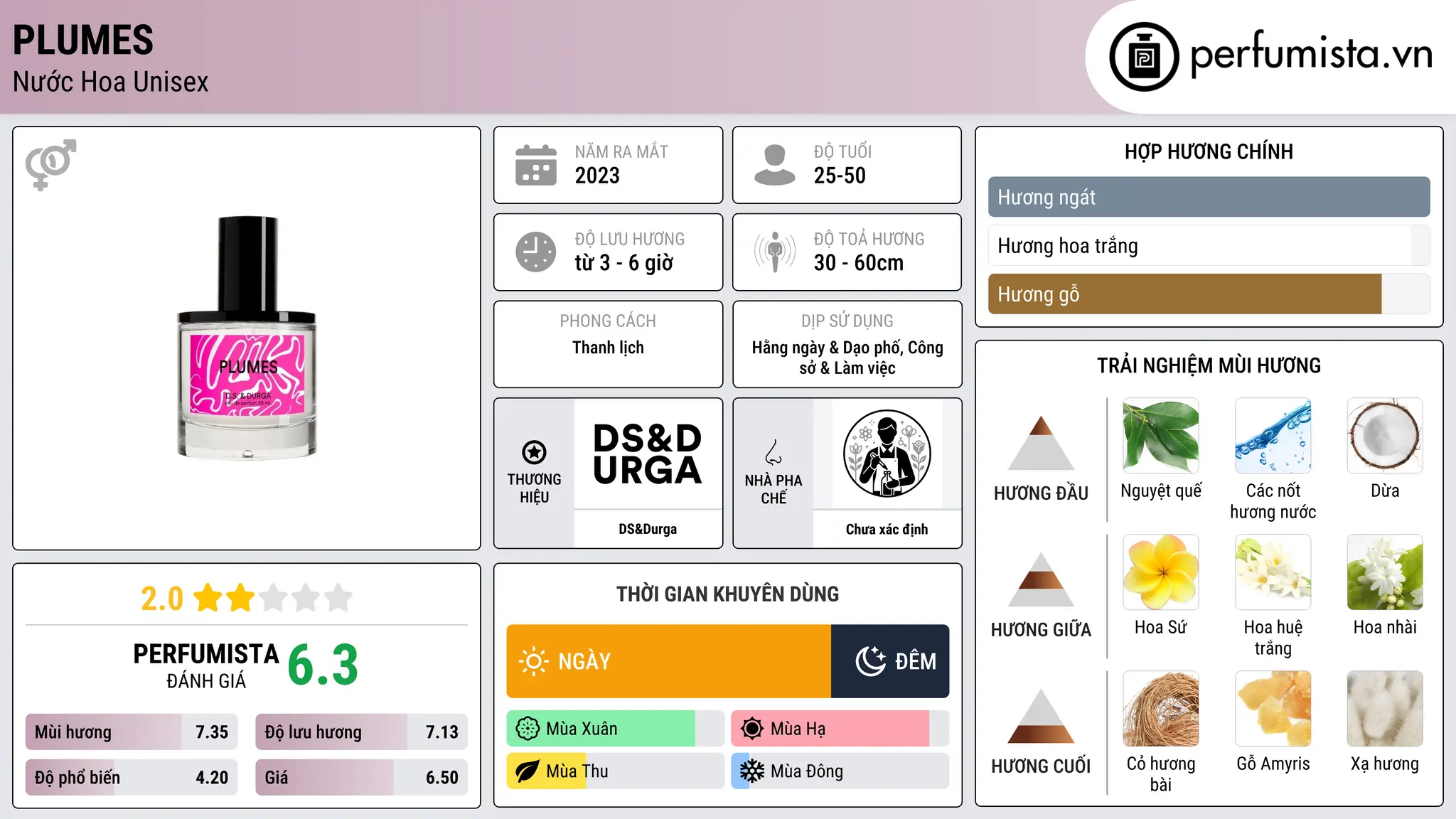Click the Cỏ hương bài vetiver image

click(x=1161, y=709)
